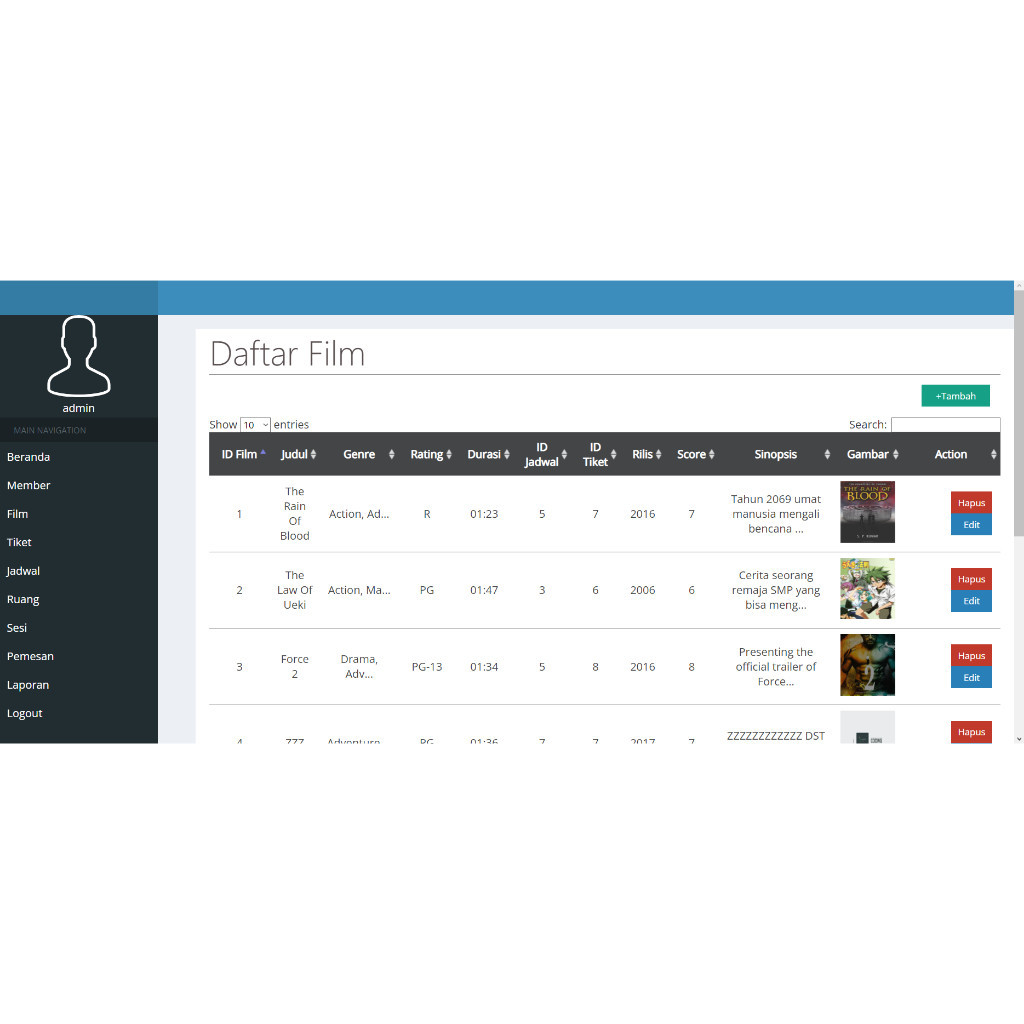Go to Film in the sidebar
The width and height of the screenshot is (1024, 1024).
tap(18, 514)
